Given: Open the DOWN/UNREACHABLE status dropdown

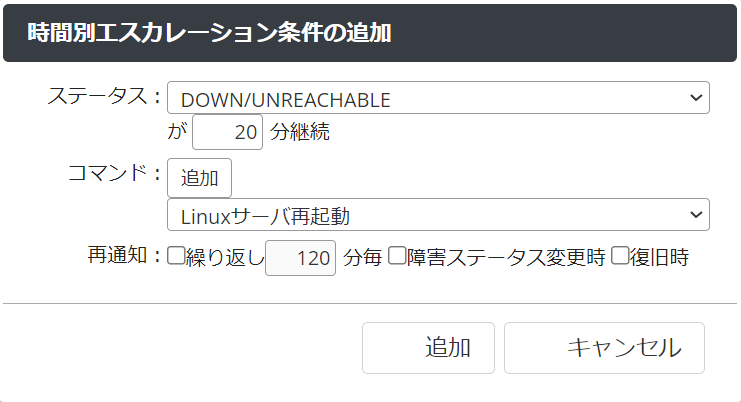Looking at the screenshot, I should click(437, 98).
